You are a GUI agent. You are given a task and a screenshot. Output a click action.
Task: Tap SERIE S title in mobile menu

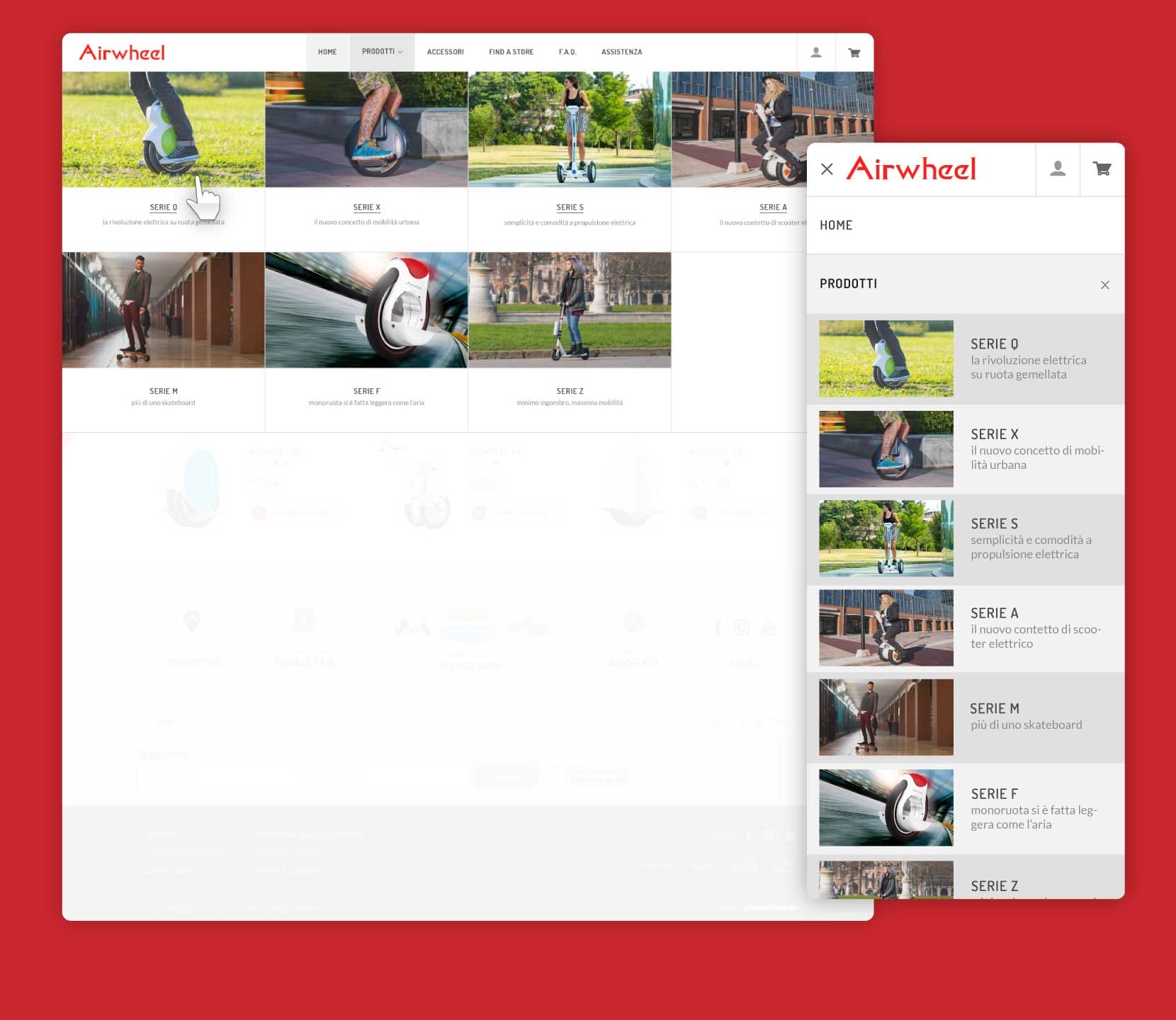994,523
